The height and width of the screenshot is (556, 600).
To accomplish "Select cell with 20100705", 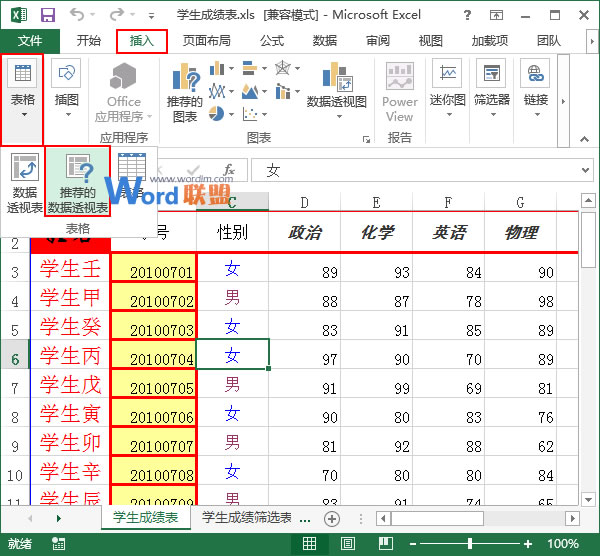I will point(154,384).
